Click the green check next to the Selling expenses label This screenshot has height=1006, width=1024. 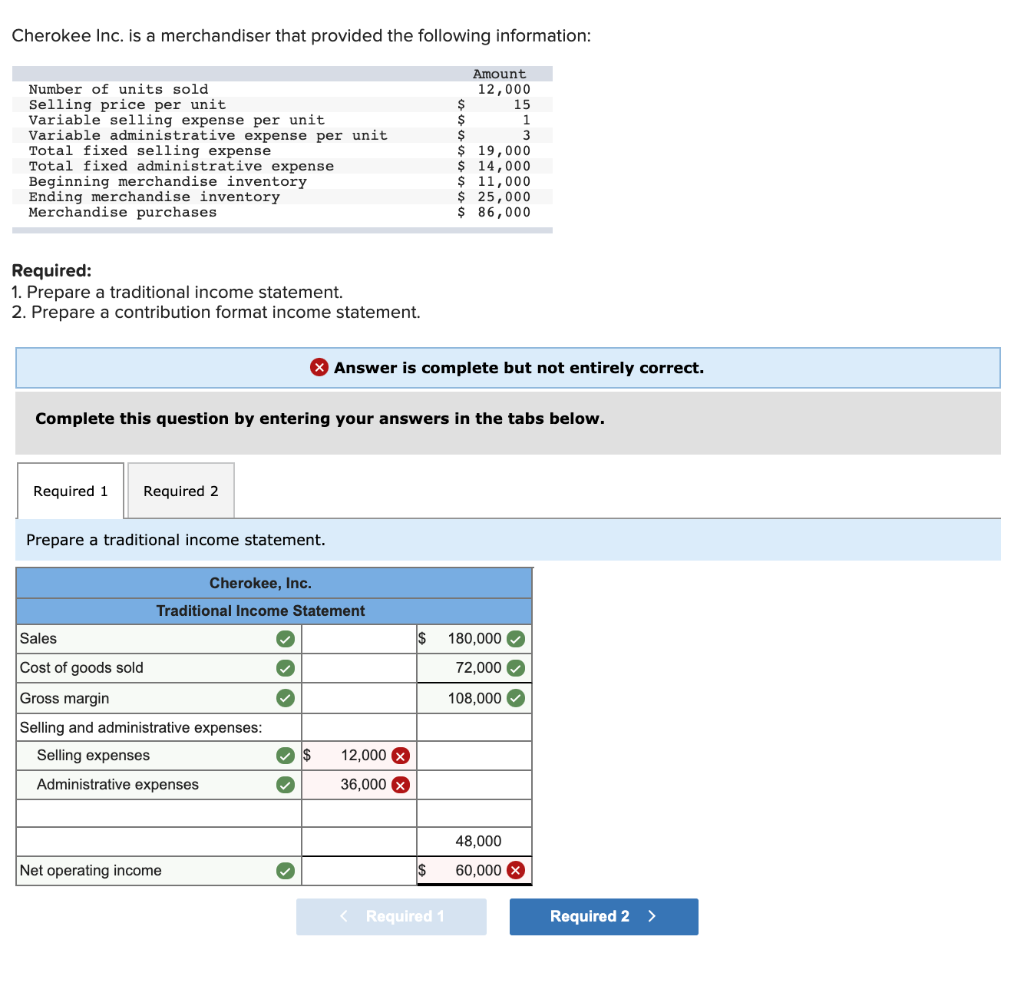[285, 756]
